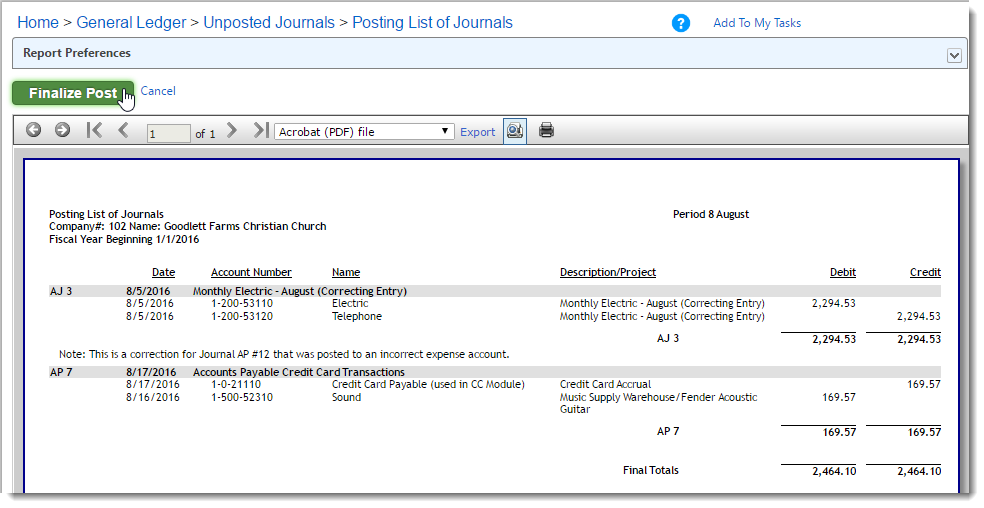Jump to the first report page
984x508 pixels.
[x=94, y=130]
